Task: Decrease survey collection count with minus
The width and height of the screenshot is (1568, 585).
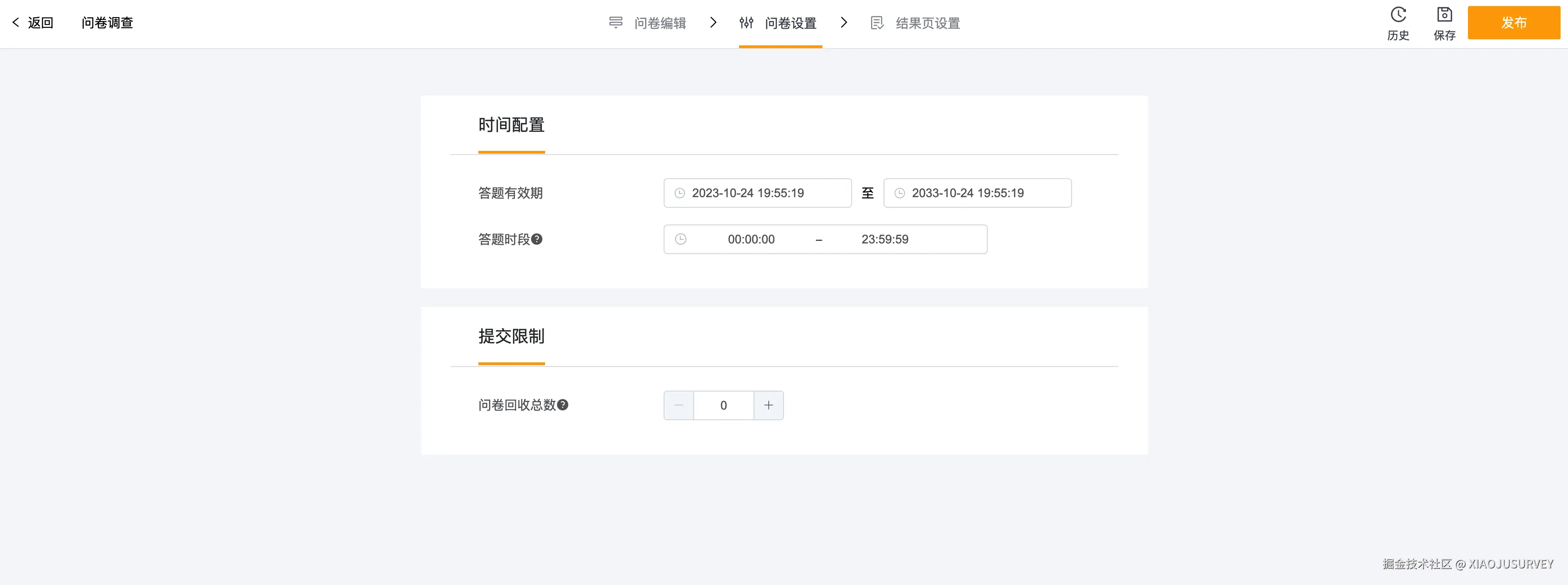Action: tap(679, 405)
